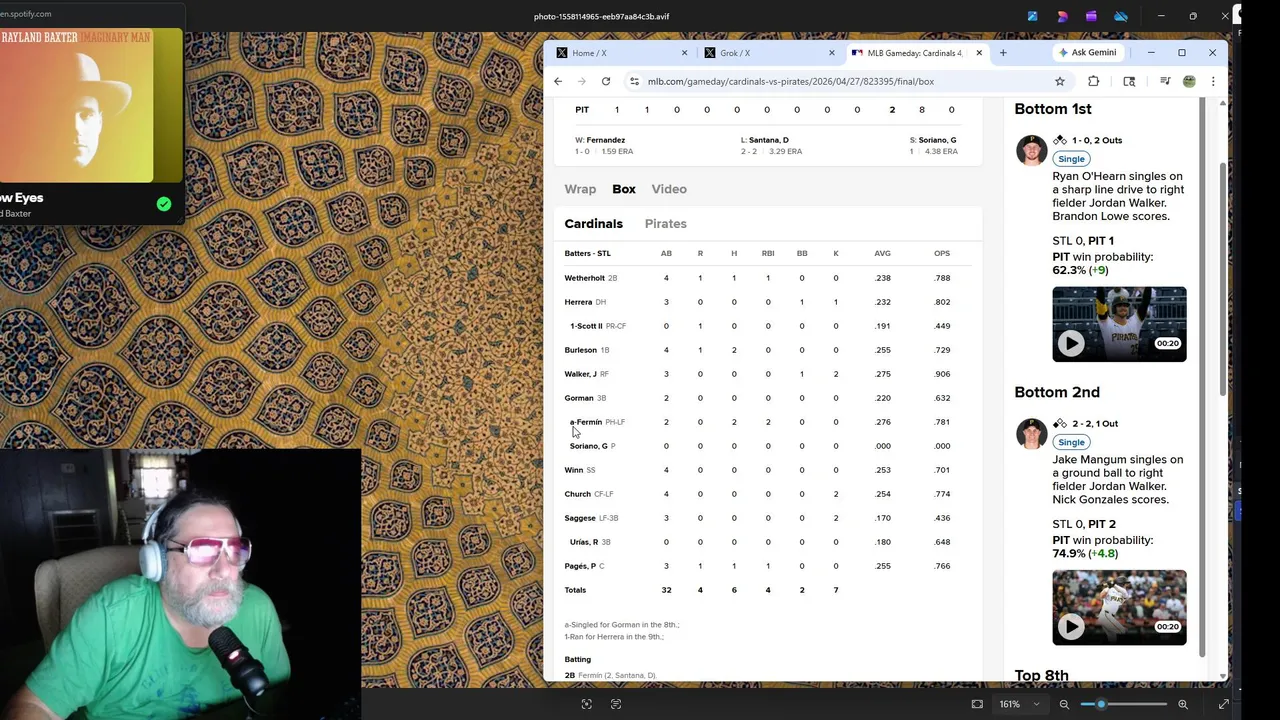Open the Video tab
The height and width of the screenshot is (720, 1280).
(669, 189)
